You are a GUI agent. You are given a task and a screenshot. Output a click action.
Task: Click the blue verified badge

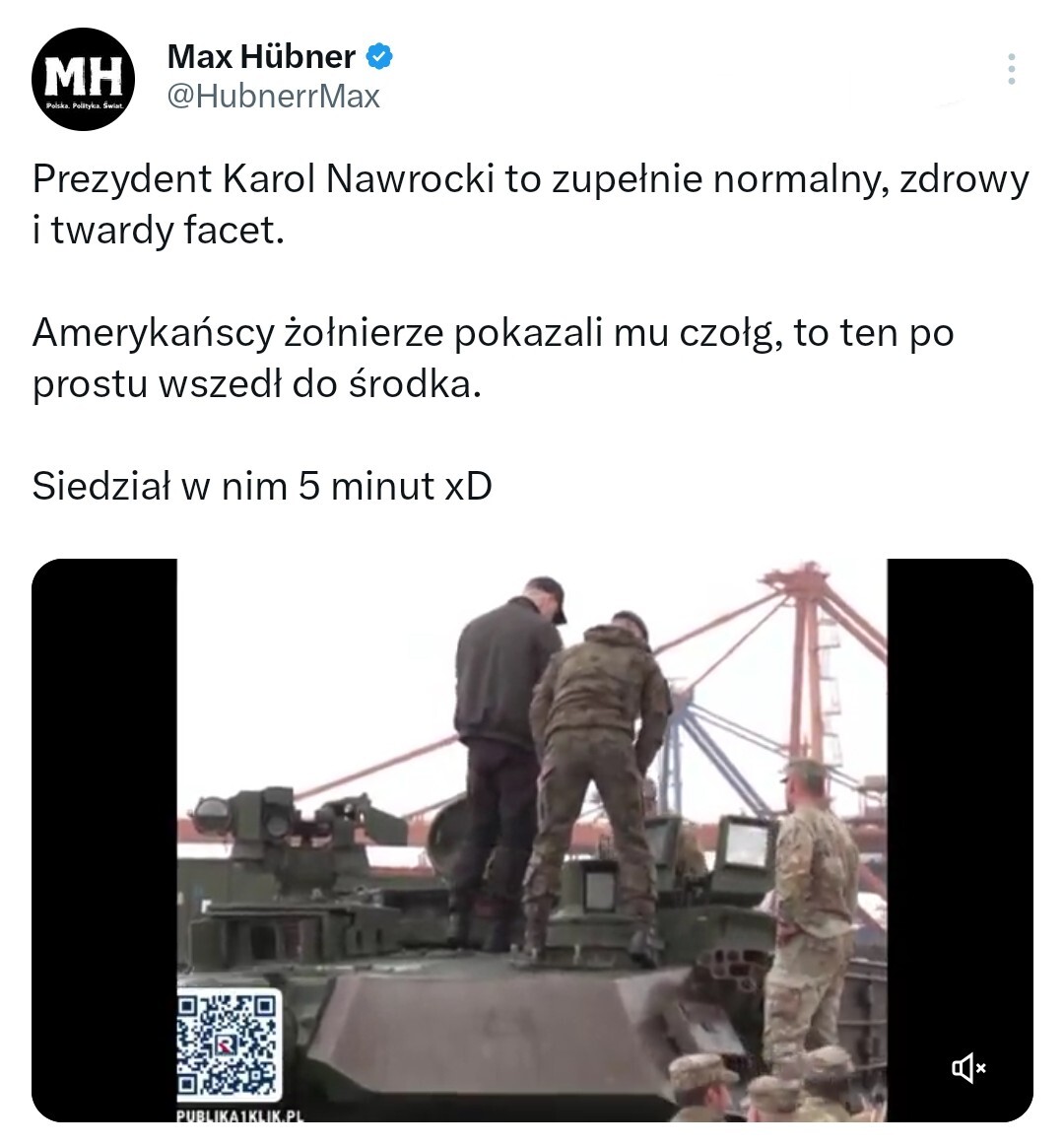pos(378,56)
